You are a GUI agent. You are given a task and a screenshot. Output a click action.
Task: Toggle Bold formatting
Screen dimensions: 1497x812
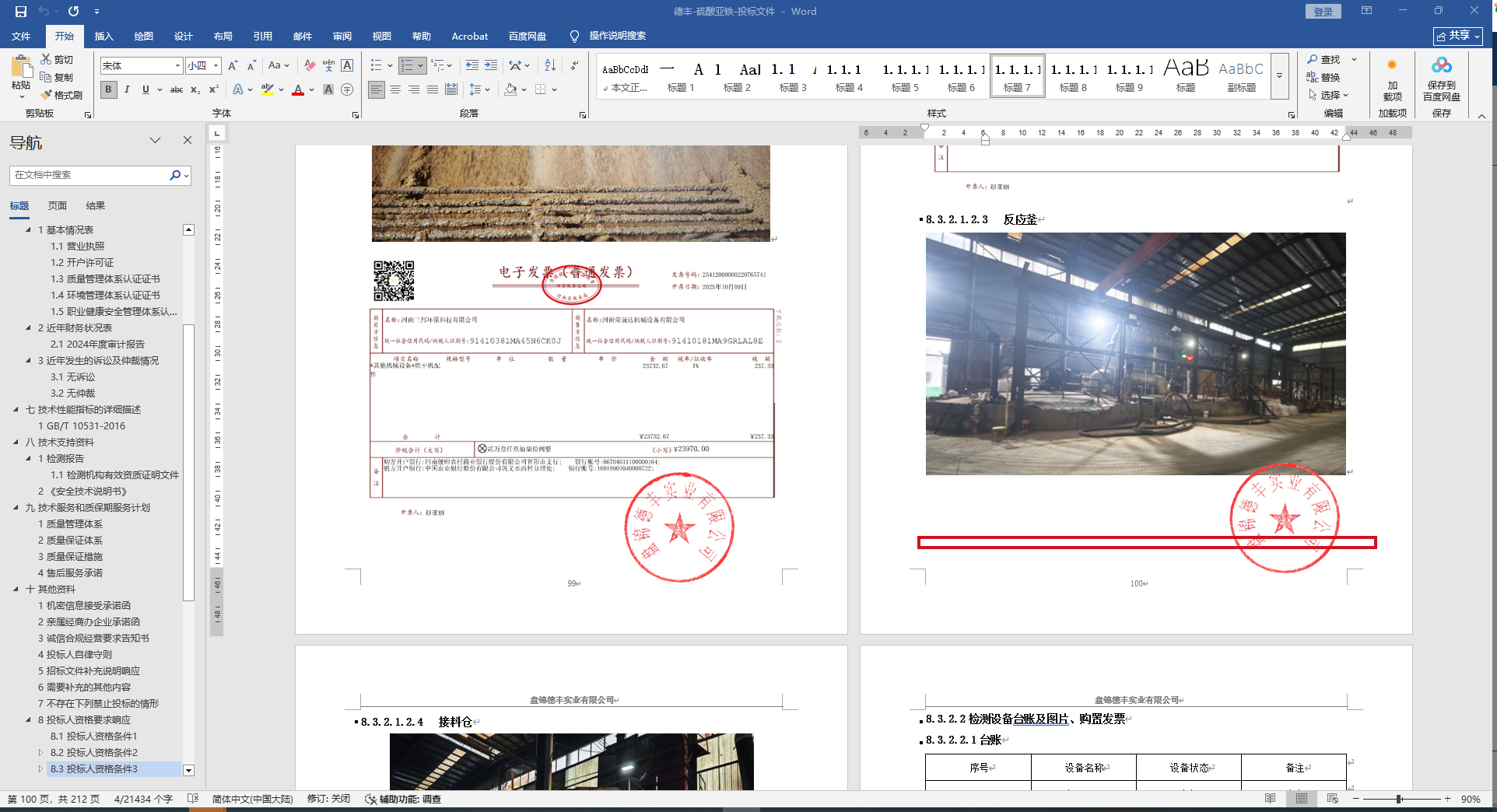[x=108, y=89]
